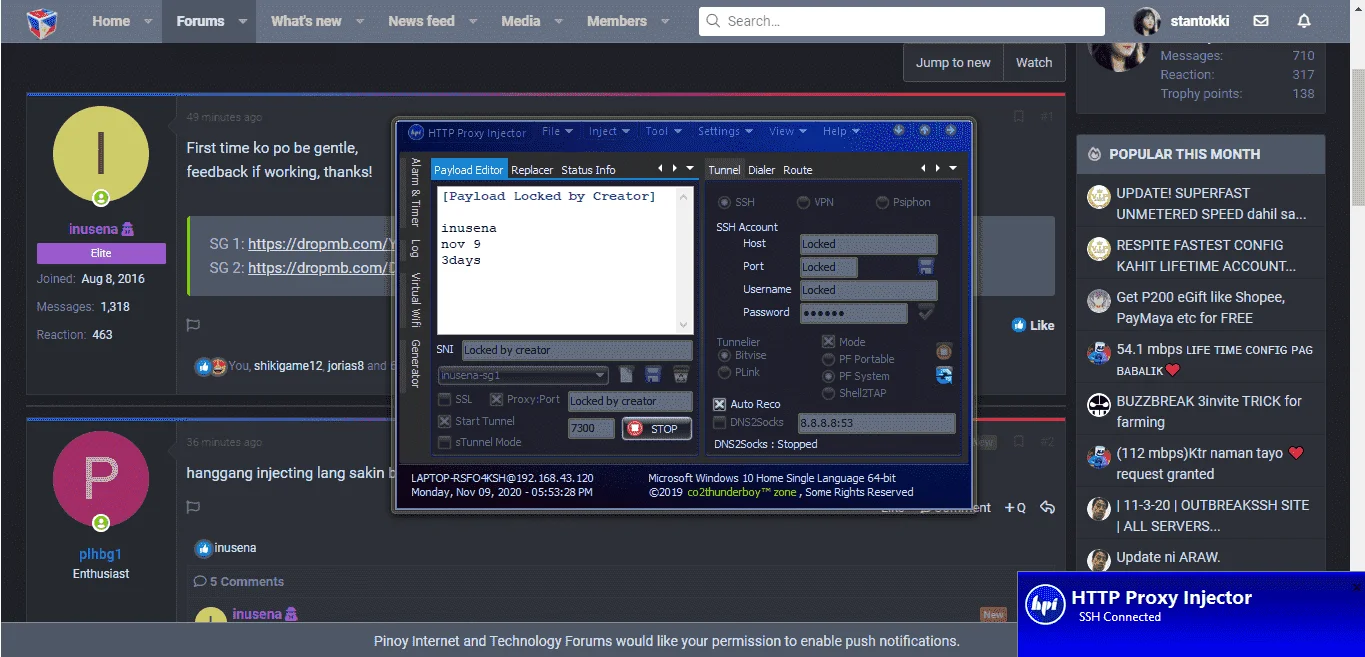The image size is (1365, 657).
Task: Select the Shell2TAP mode
Action: 828,393
